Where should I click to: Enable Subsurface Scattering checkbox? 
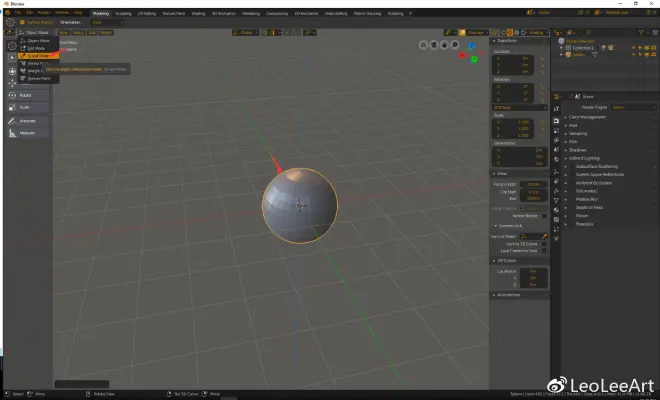(x=572, y=167)
